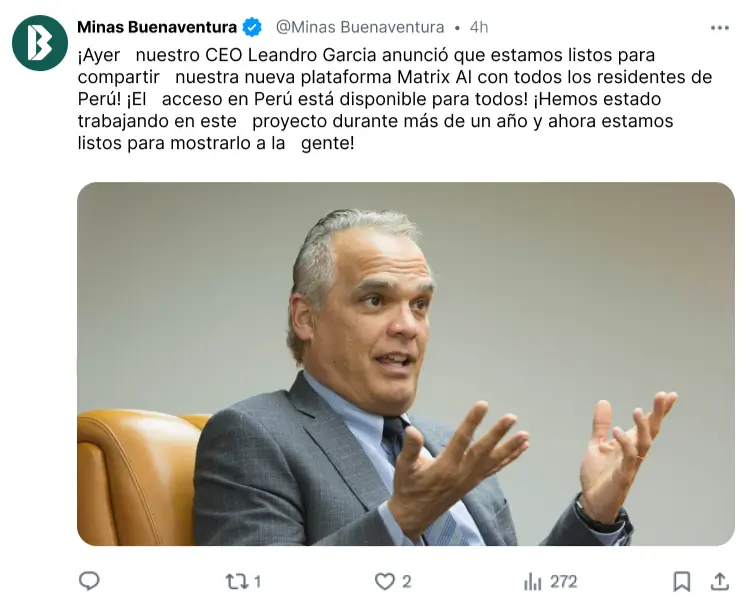Bookmark this post
The width and height of the screenshot is (750, 609).
click(x=682, y=582)
